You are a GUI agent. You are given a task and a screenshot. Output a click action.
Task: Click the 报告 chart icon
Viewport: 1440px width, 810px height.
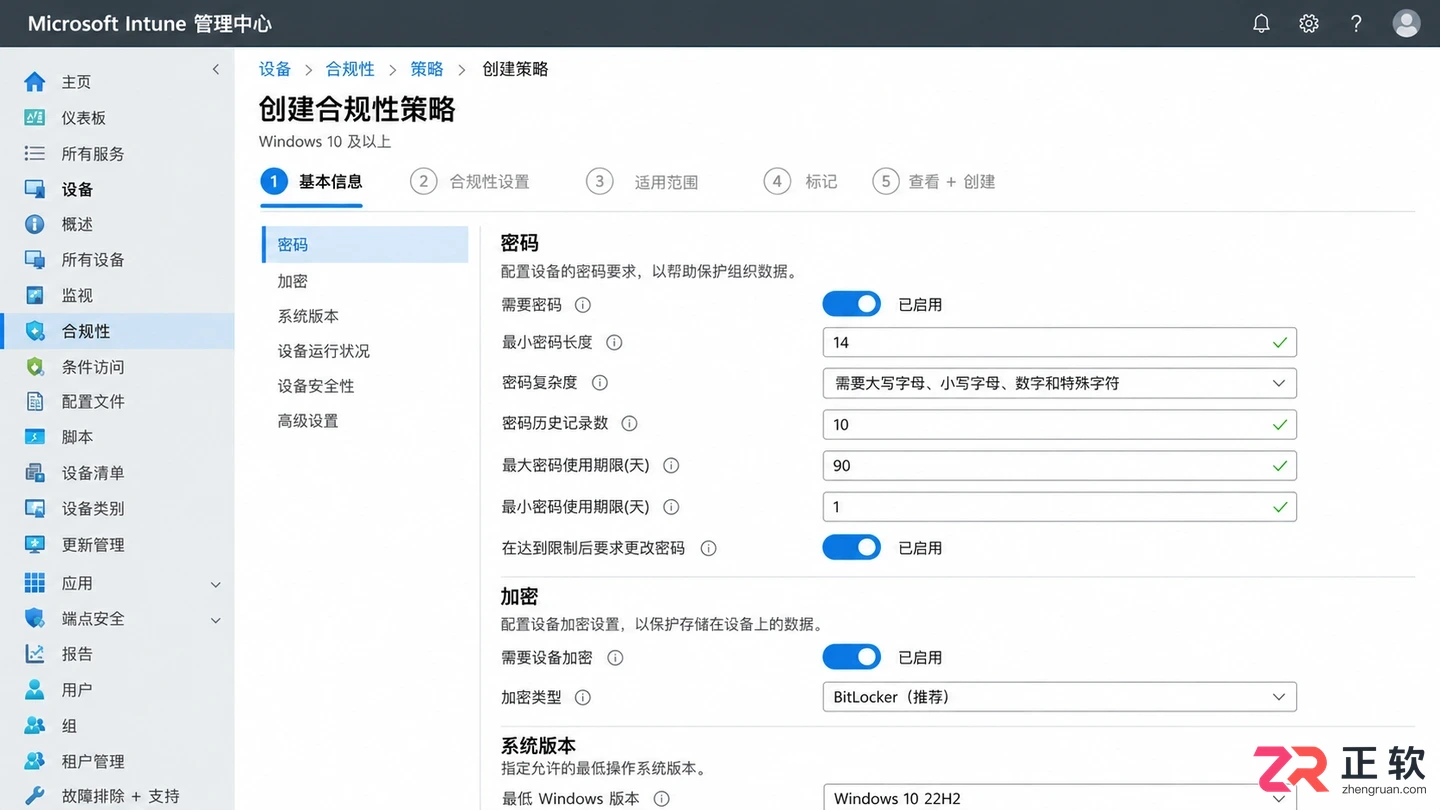coord(35,654)
